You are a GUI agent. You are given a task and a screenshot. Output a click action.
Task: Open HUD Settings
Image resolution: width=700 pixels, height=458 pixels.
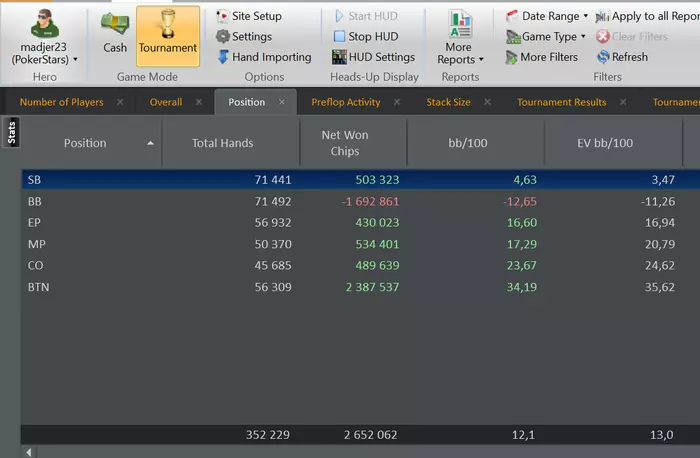pyautogui.click(x=373, y=57)
